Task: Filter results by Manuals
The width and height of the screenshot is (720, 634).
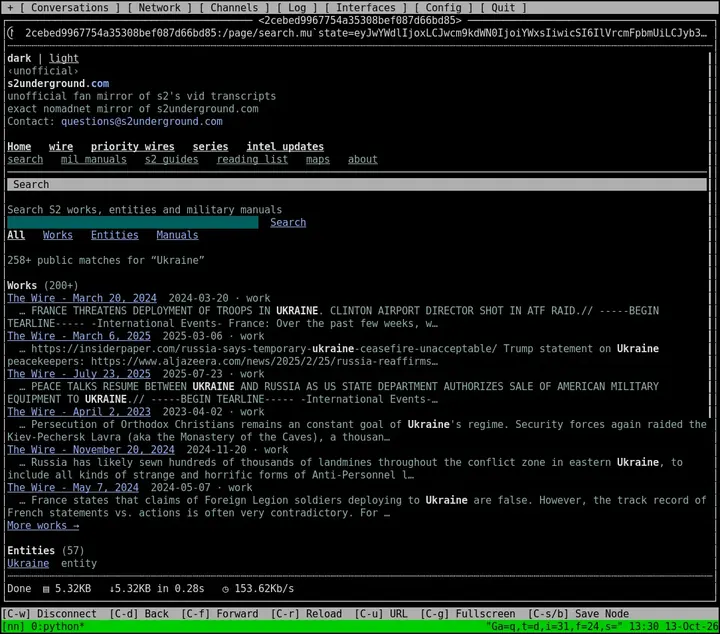Action: pos(177,235)
